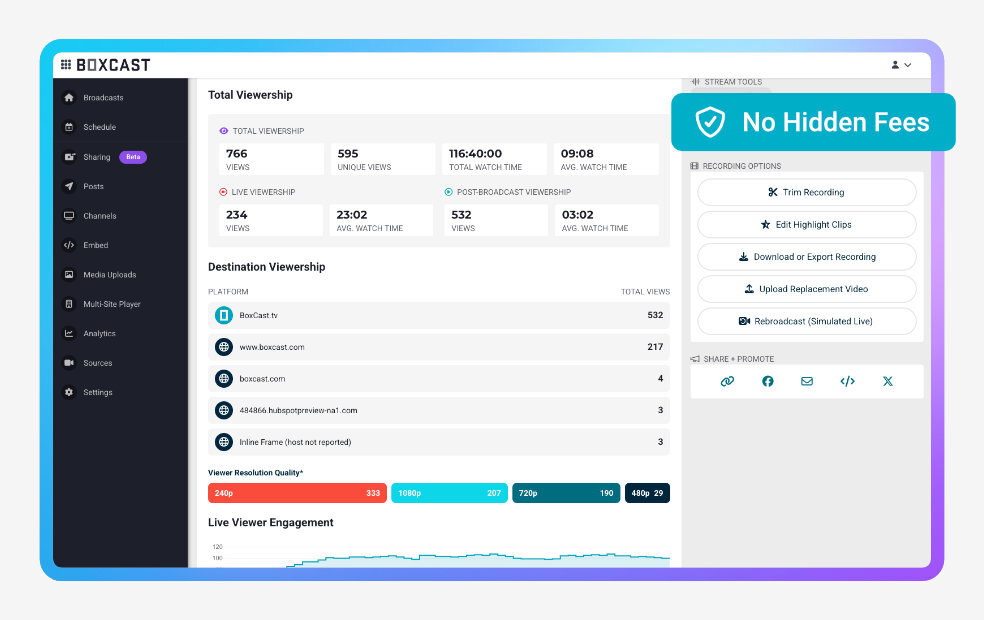This screenshot has height=620, width=984.
Task: Click Rebroadcast (Simulated Live) button
Action: pos(806,321)
